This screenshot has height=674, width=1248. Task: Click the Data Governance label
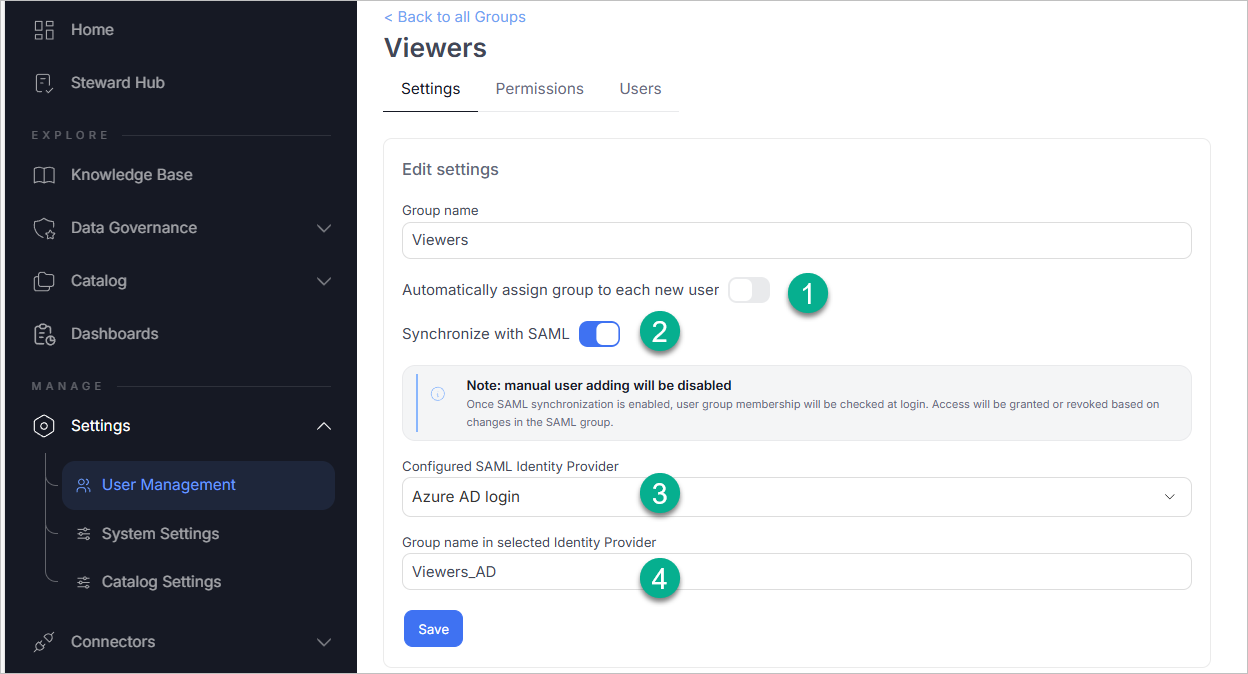[x=134, y=228]
